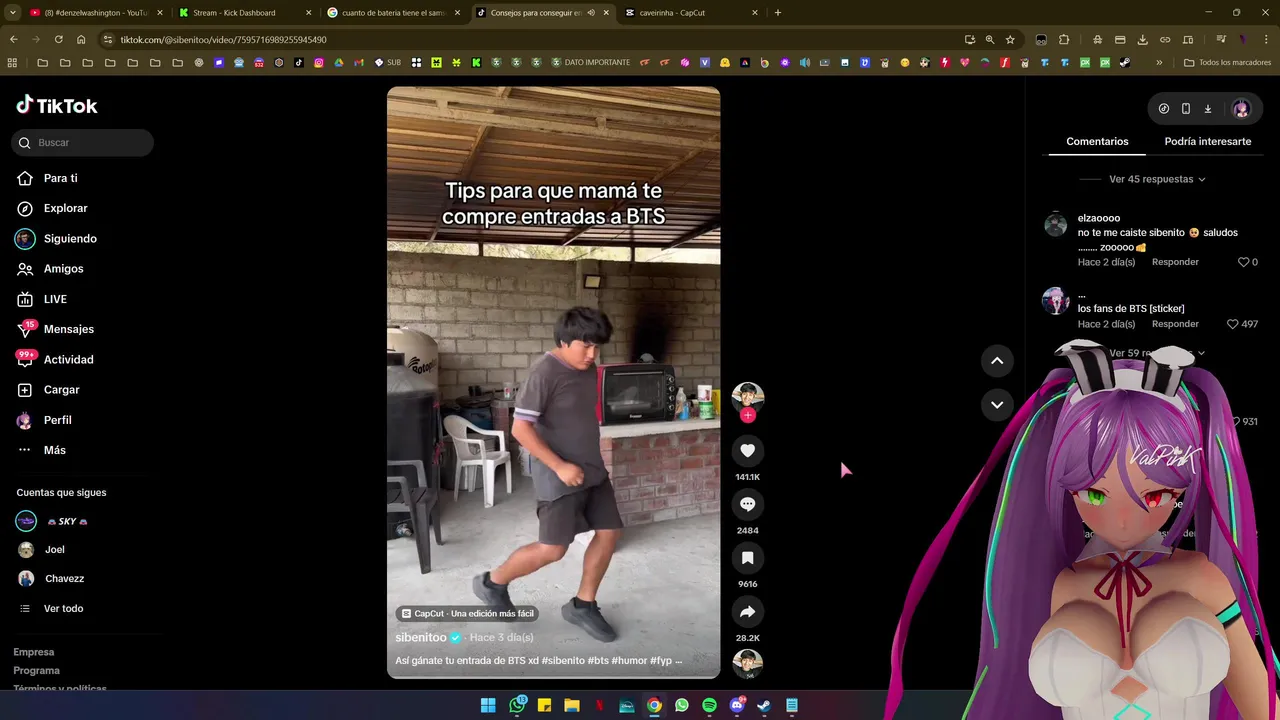Open Amigos in the sidebar
Viewport: 1280px width, 720px height.
point(63,269)
